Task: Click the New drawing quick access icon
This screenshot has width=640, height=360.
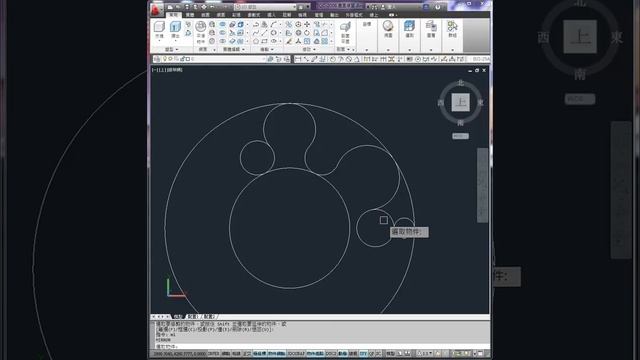Action: click(x=170, y=7)
